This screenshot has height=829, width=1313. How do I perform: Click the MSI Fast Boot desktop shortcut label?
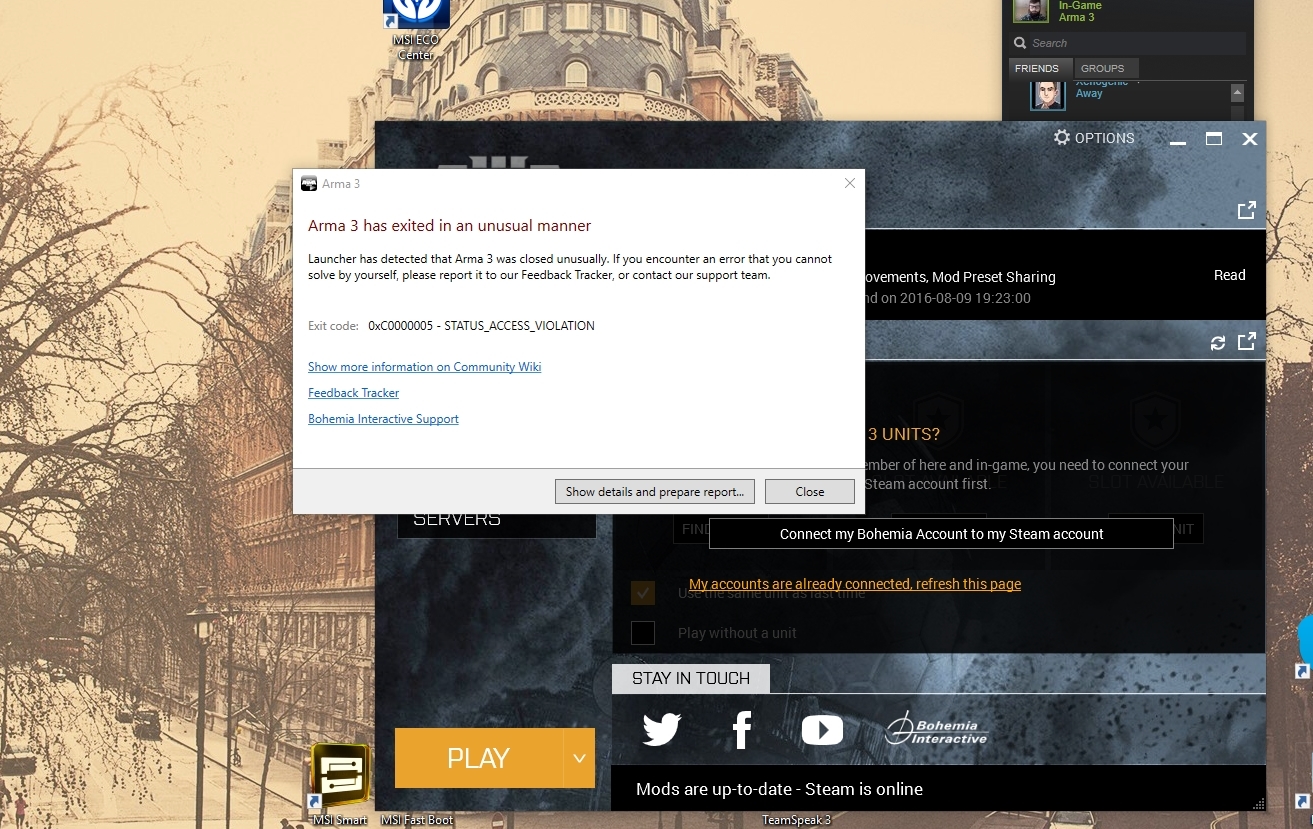417,820
